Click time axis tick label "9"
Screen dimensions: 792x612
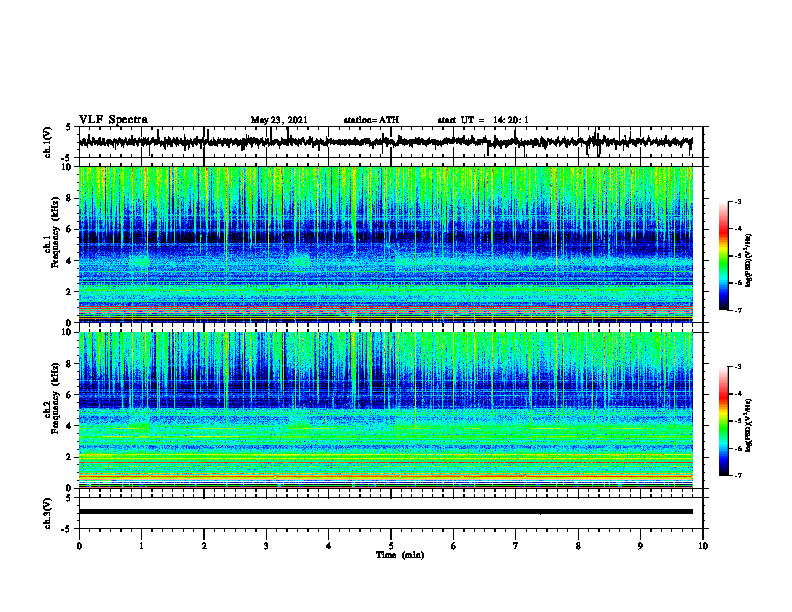640,546
